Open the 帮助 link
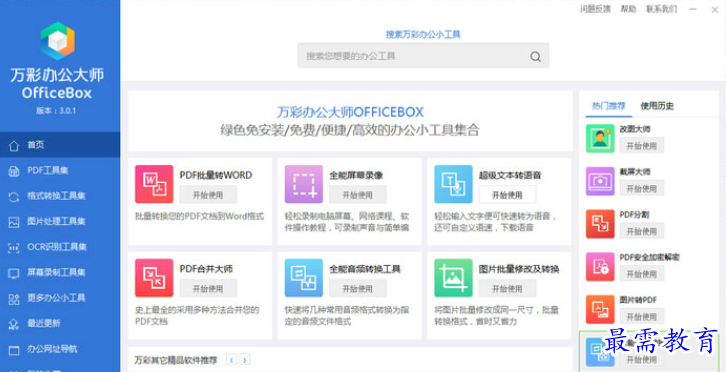Viewport: 726px width, 372px height. point(628,9)
